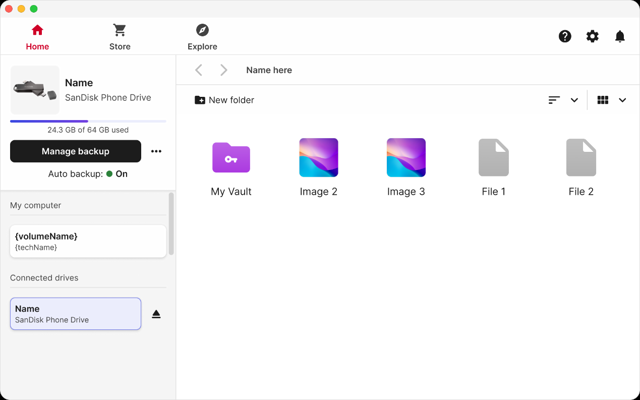
Task: Click the sidebar scrollbar
Action: (x=171, y=224)
